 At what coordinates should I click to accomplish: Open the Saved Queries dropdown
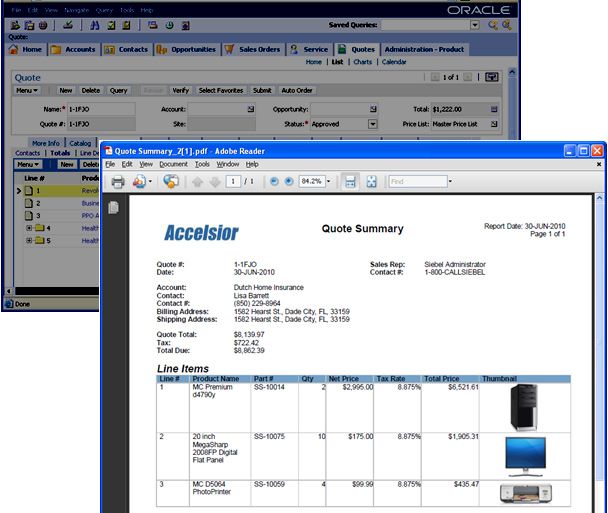coord(475,25)
